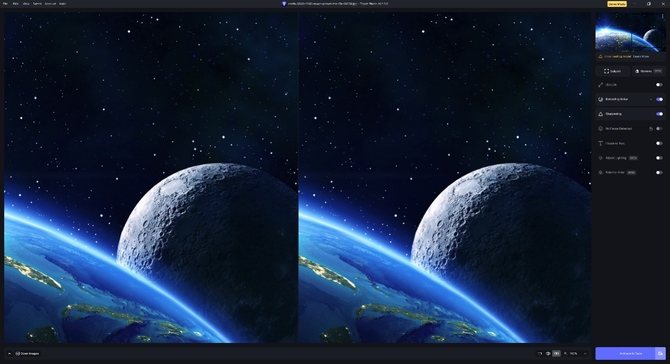Screen dimensions: 670x364
Task: Select the split view icon in bottom bar
Action: click(548, 353)
